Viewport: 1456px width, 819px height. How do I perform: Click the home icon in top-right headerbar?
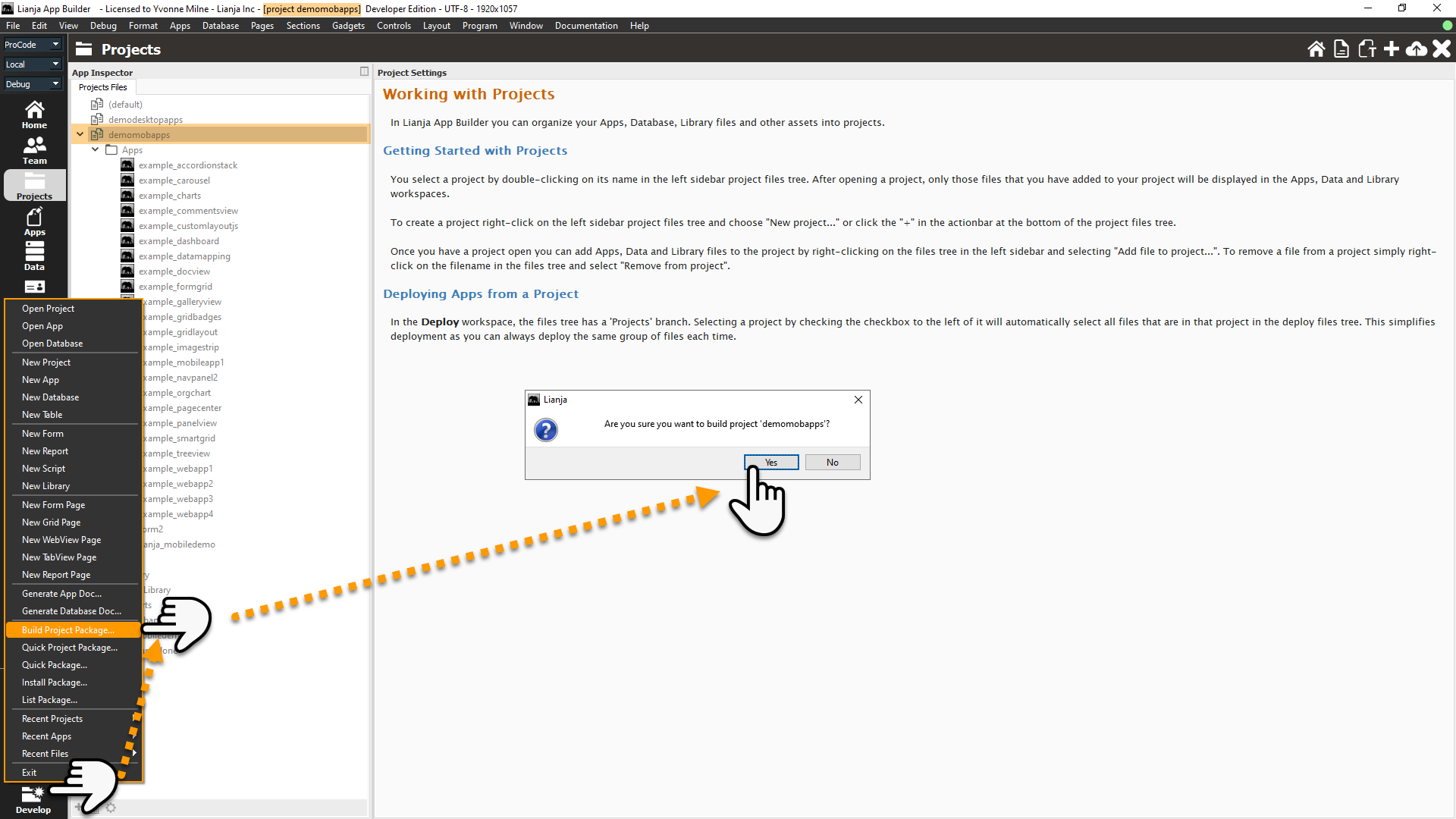pyautogui.click(x=1316, y=49)
